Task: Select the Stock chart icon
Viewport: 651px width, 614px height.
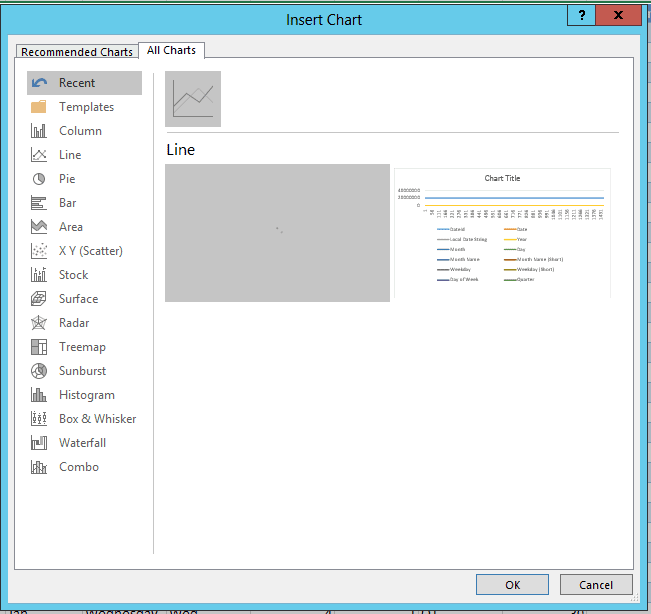Action: tap(39, 275)
